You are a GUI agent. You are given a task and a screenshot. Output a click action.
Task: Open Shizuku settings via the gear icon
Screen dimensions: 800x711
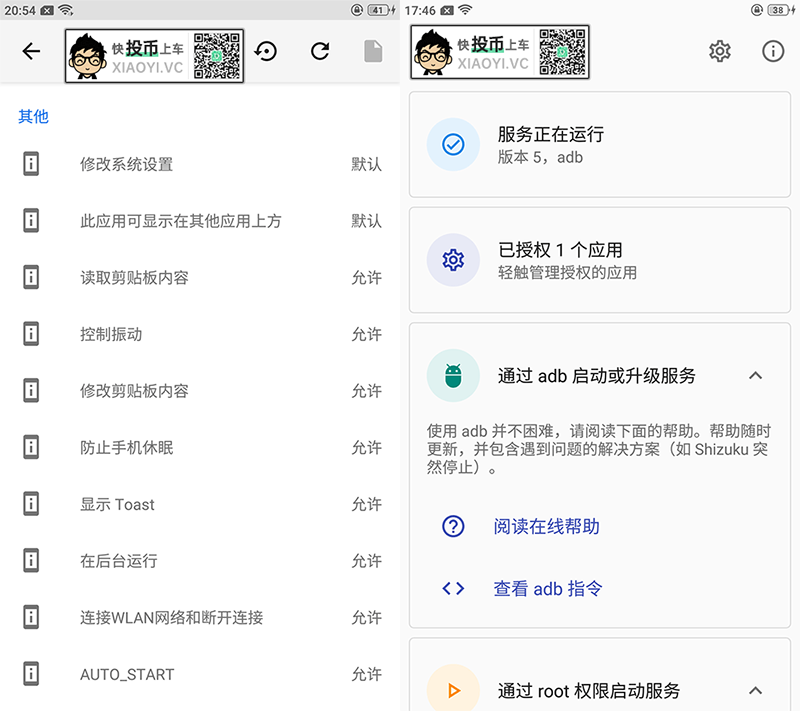coord(719,51)
